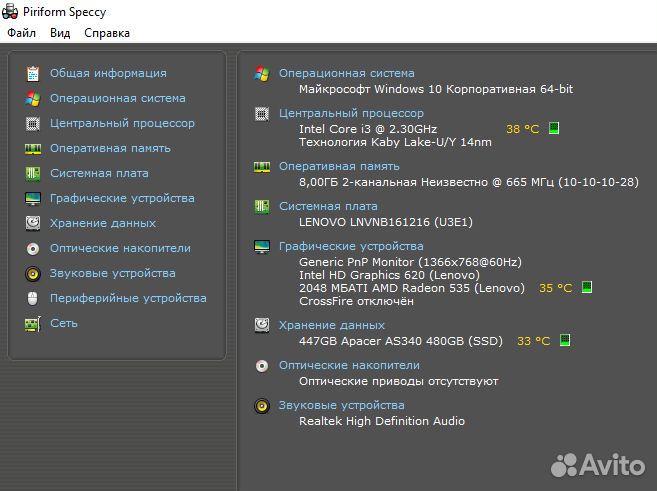Select Операционная система in the sidebar
The height and width of the screenshot is (491, 657).
pyautogui.click(x=118, y=98)
